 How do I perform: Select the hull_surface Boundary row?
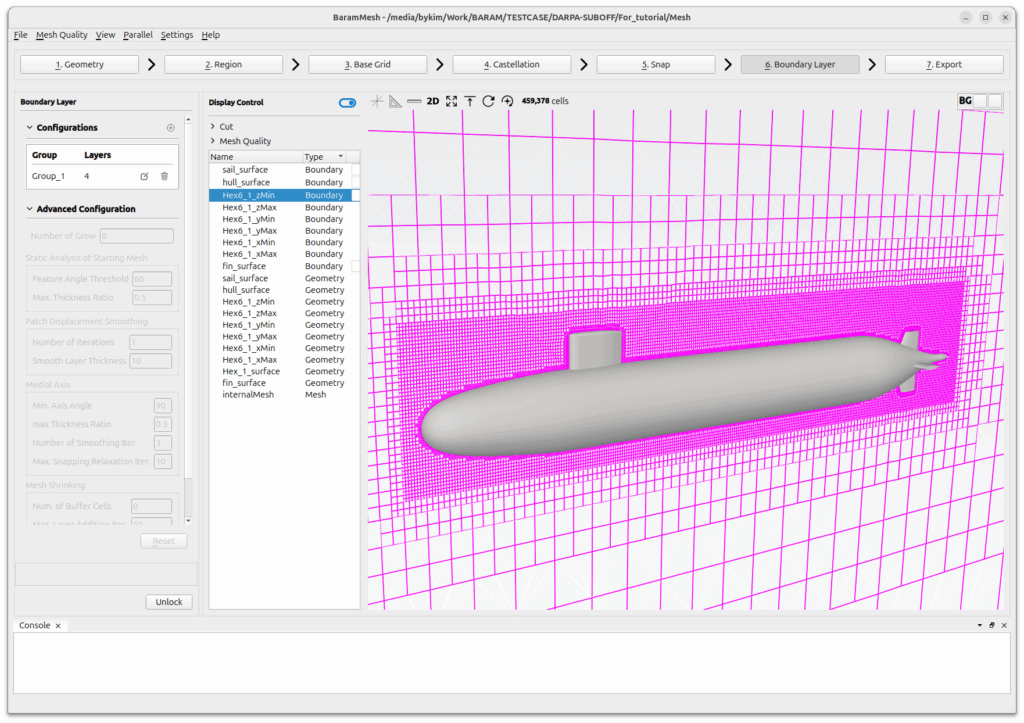click(x=284, y=183)
